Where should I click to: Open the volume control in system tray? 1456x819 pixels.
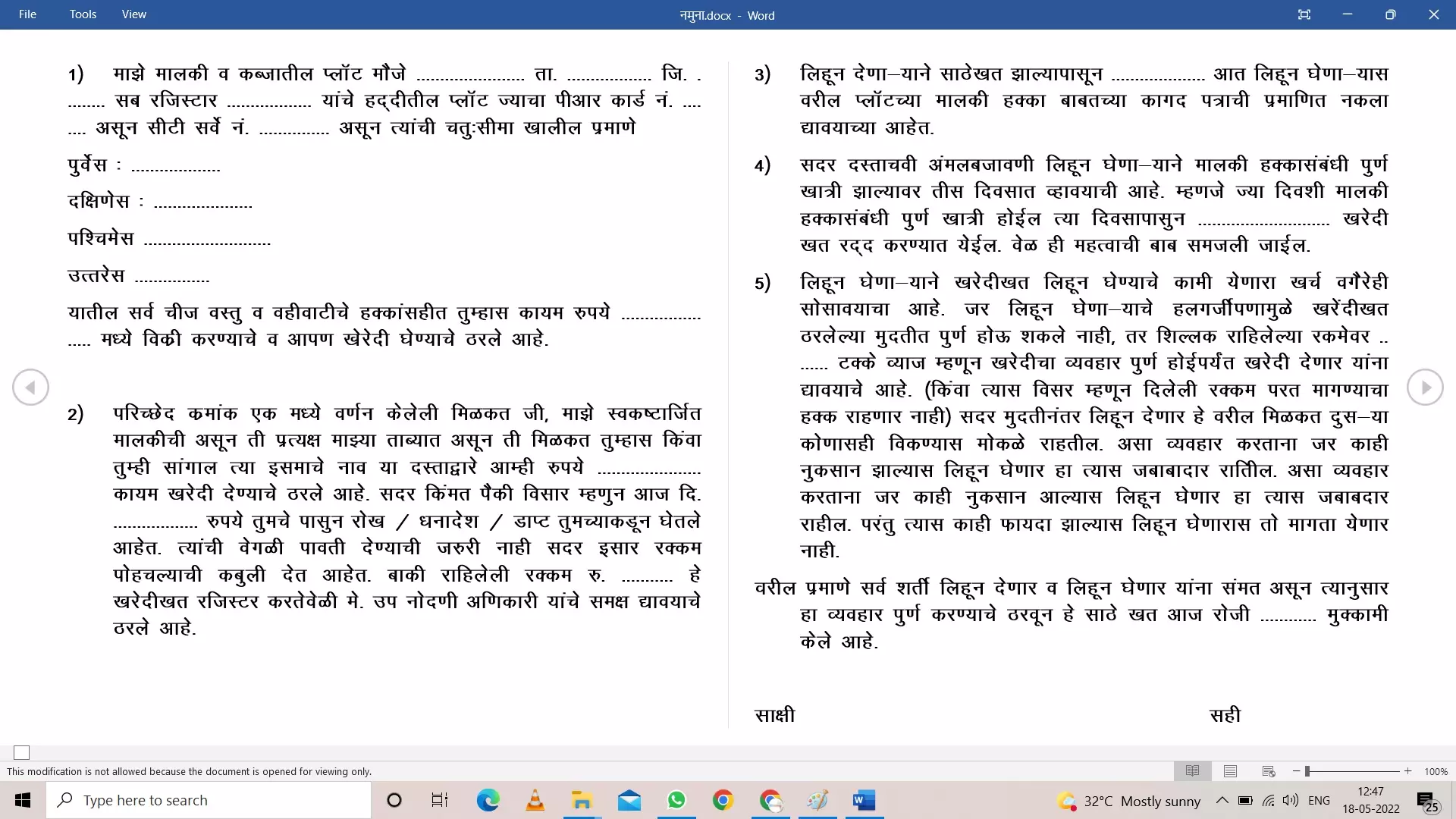pos(1290,800)
